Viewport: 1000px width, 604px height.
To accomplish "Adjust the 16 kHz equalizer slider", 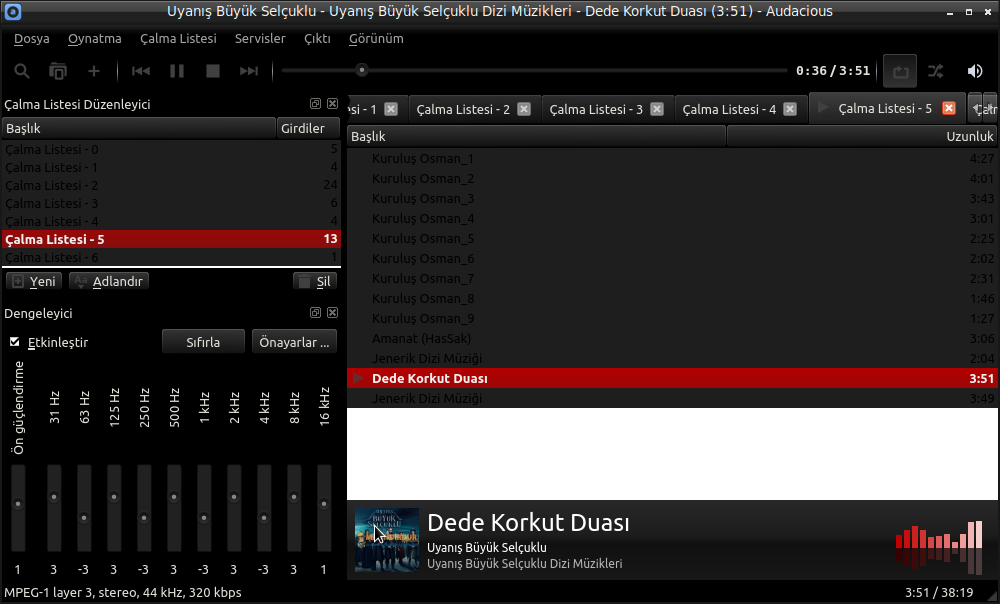I will 324,508.
